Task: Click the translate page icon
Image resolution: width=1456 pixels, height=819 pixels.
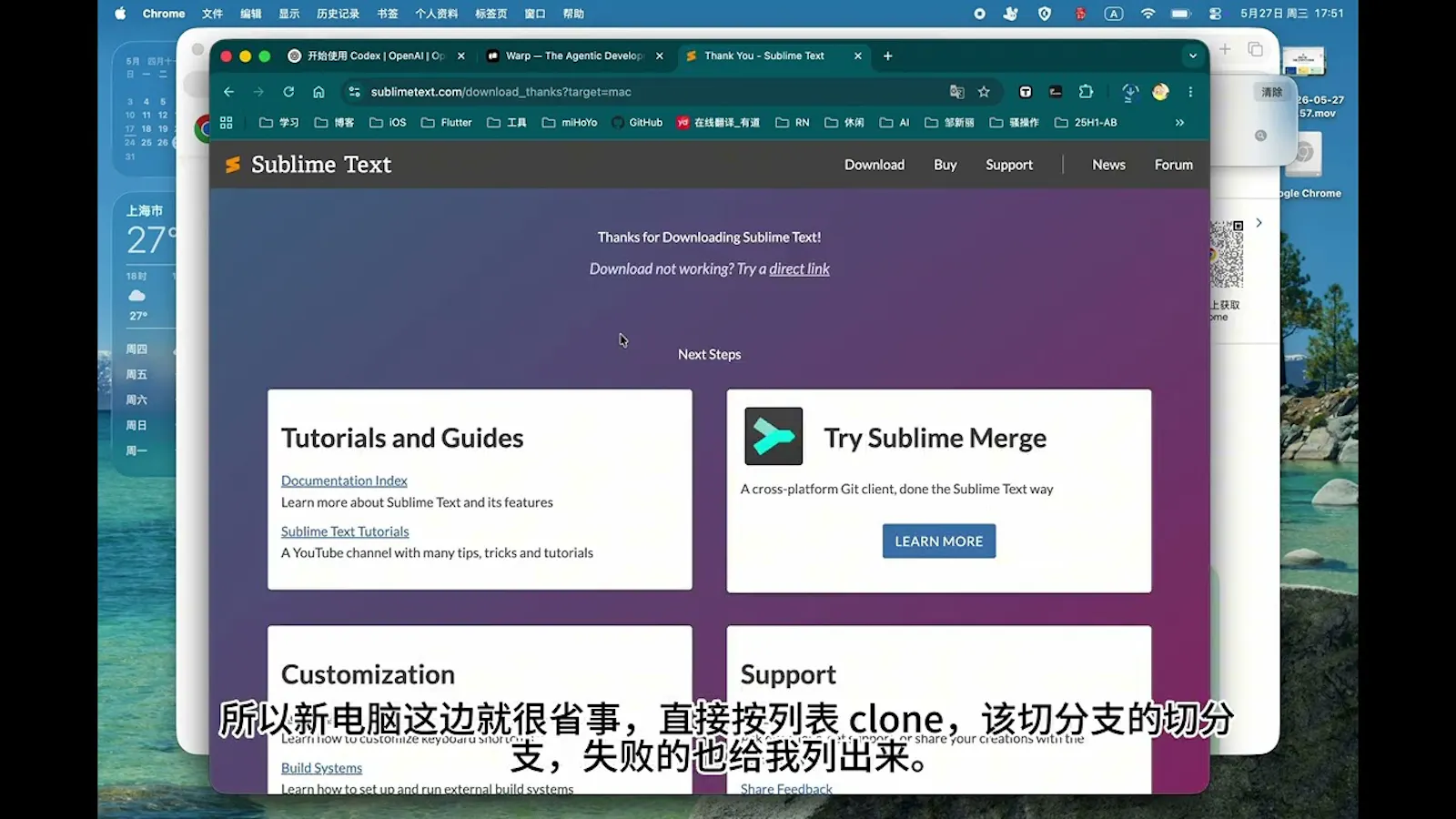Action: pyautogui.click(x=956, y=92)
